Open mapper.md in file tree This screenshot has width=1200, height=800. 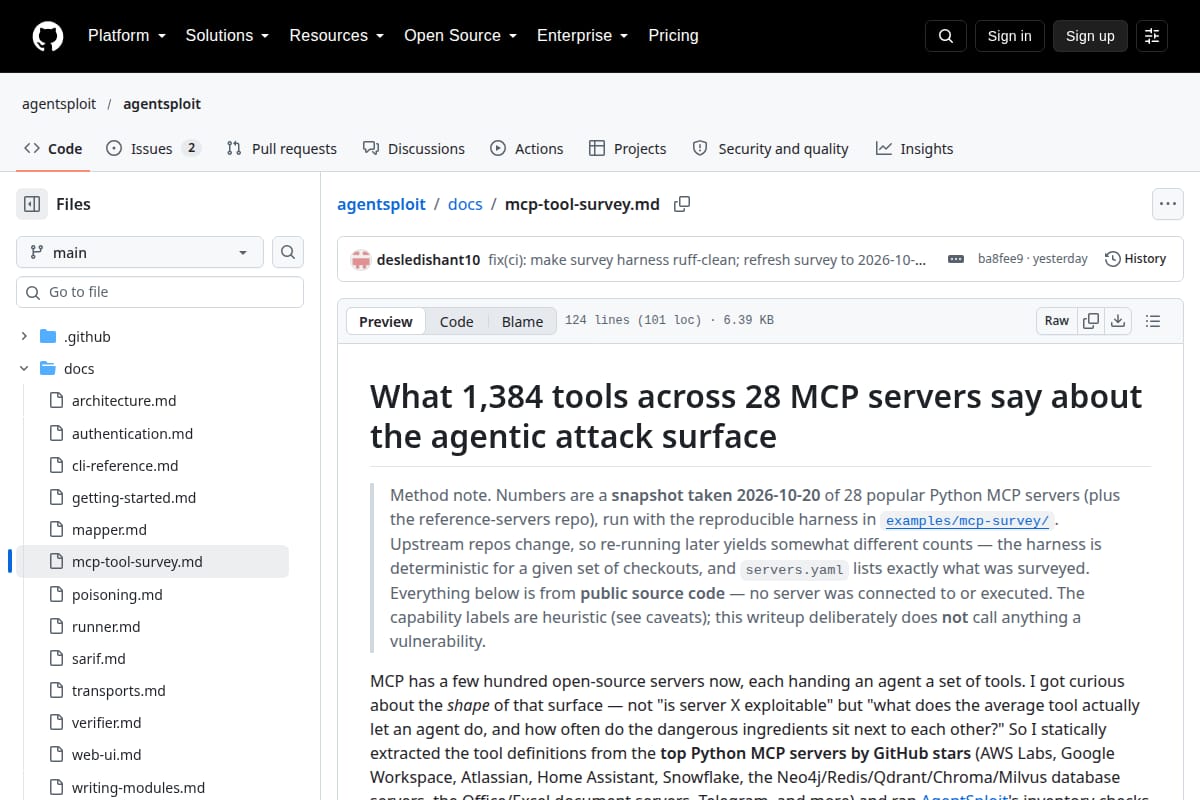coord(109,529)
